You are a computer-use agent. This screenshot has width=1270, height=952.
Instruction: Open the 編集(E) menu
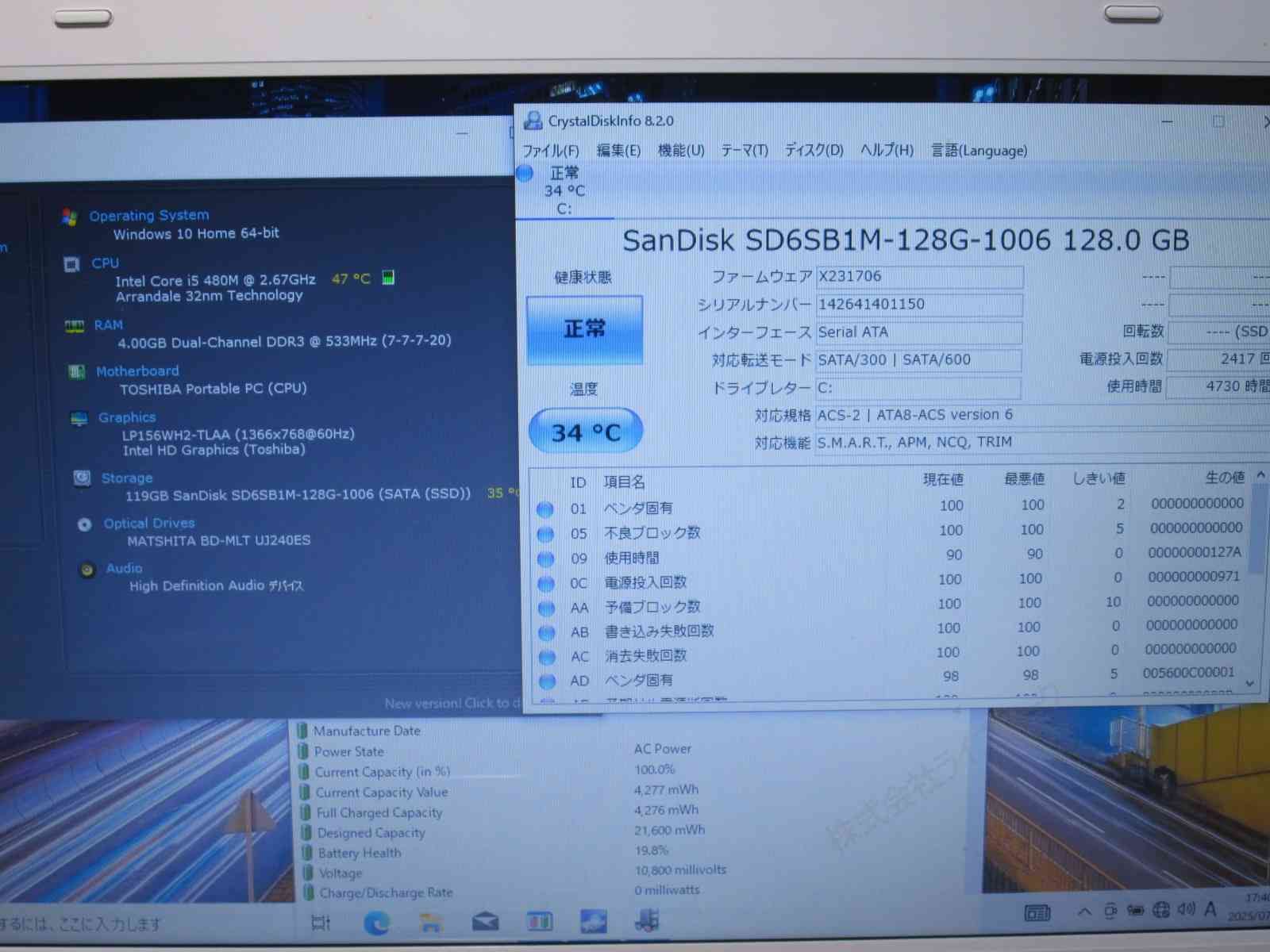pos(618,151)
